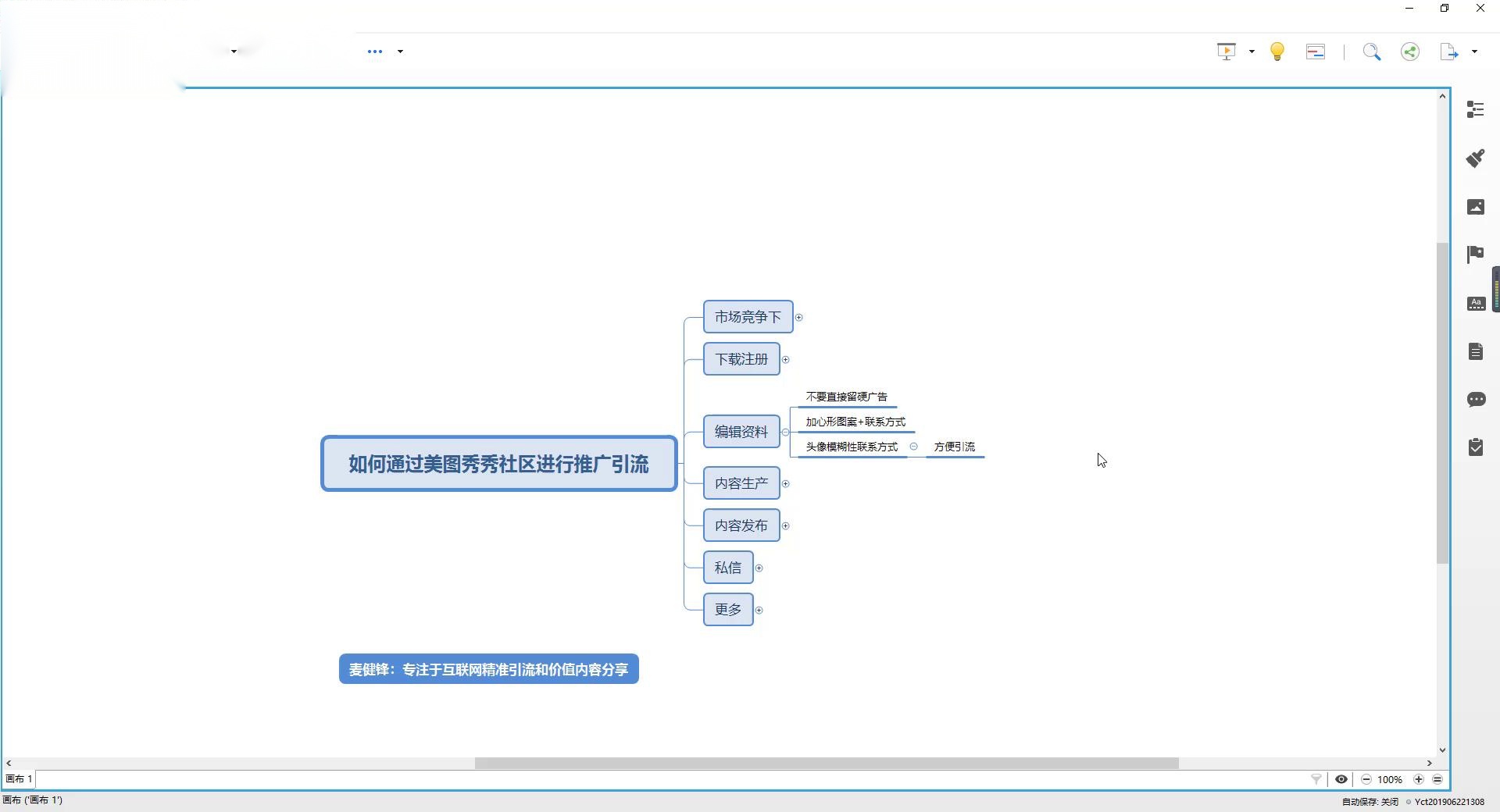Open the Outline panel in the sidebar
The image size is (1500, 812).
pos(1475,110)
